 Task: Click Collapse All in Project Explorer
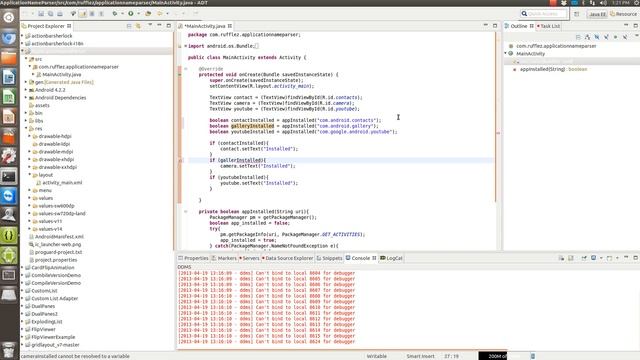coord(129,26)
